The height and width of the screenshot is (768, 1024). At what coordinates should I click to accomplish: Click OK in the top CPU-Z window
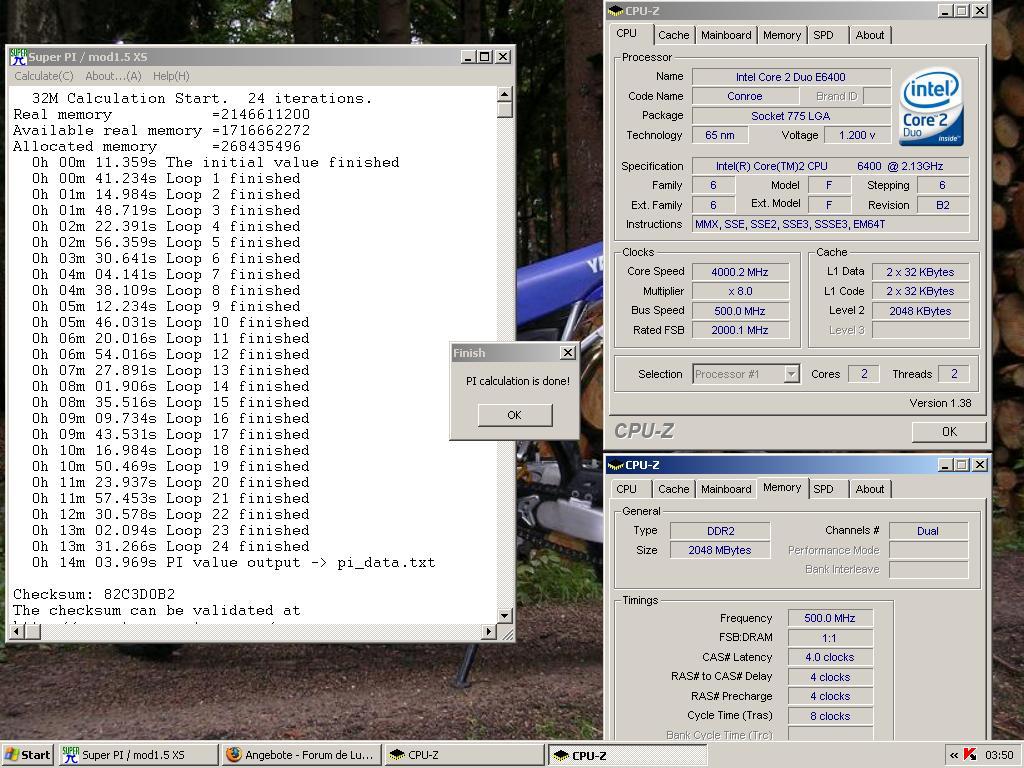pyautogui.click(x=949, y=432)
